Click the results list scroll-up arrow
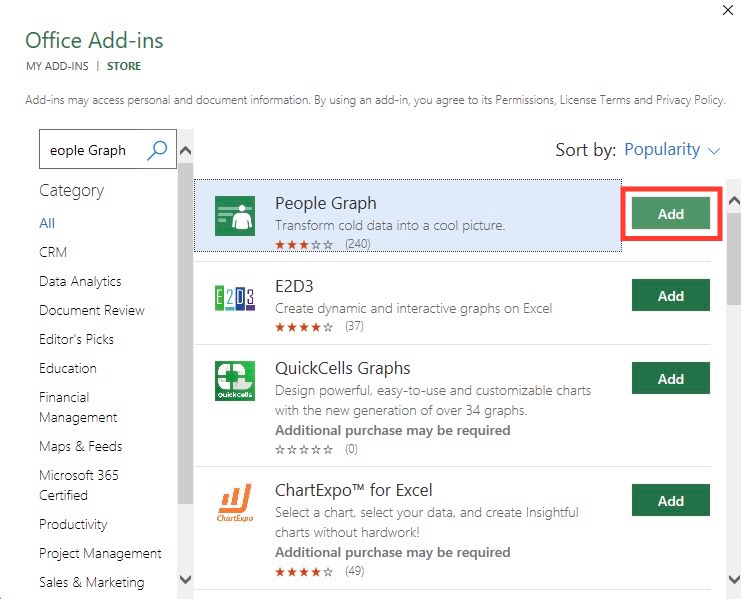 click(734, 201)
